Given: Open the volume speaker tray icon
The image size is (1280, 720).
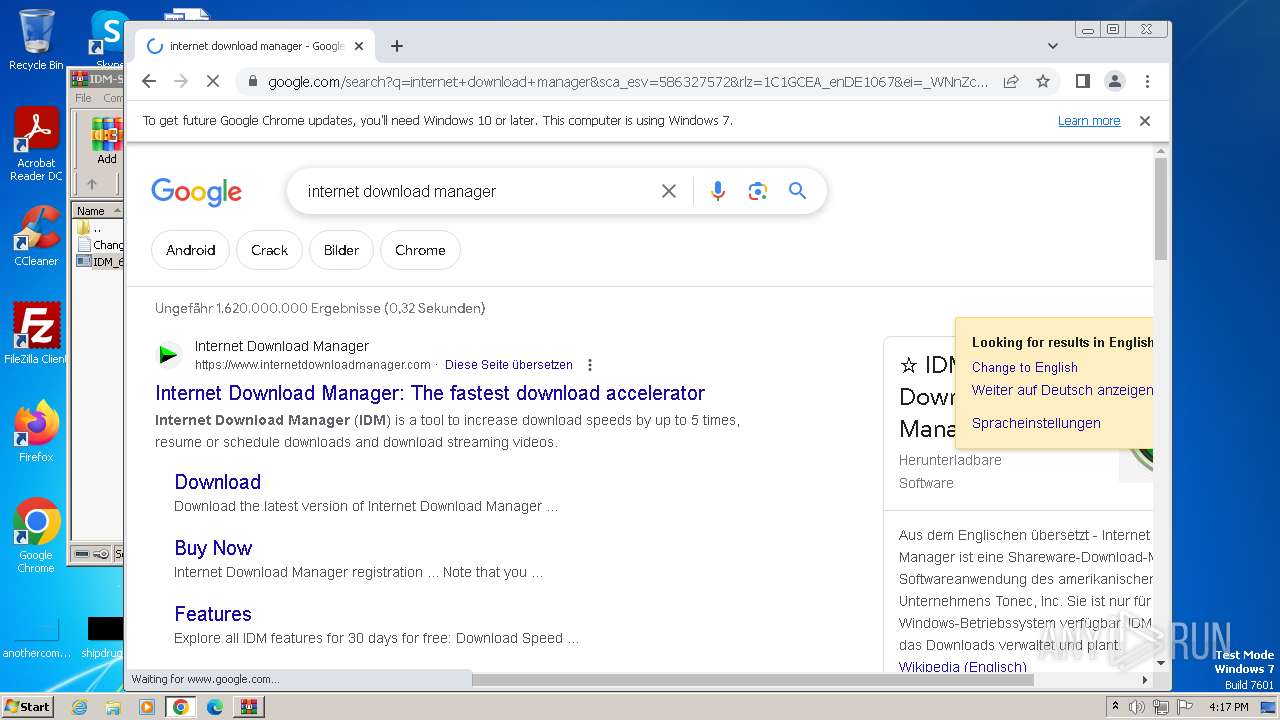Looking at the screenshot, I should [1137, 707].
